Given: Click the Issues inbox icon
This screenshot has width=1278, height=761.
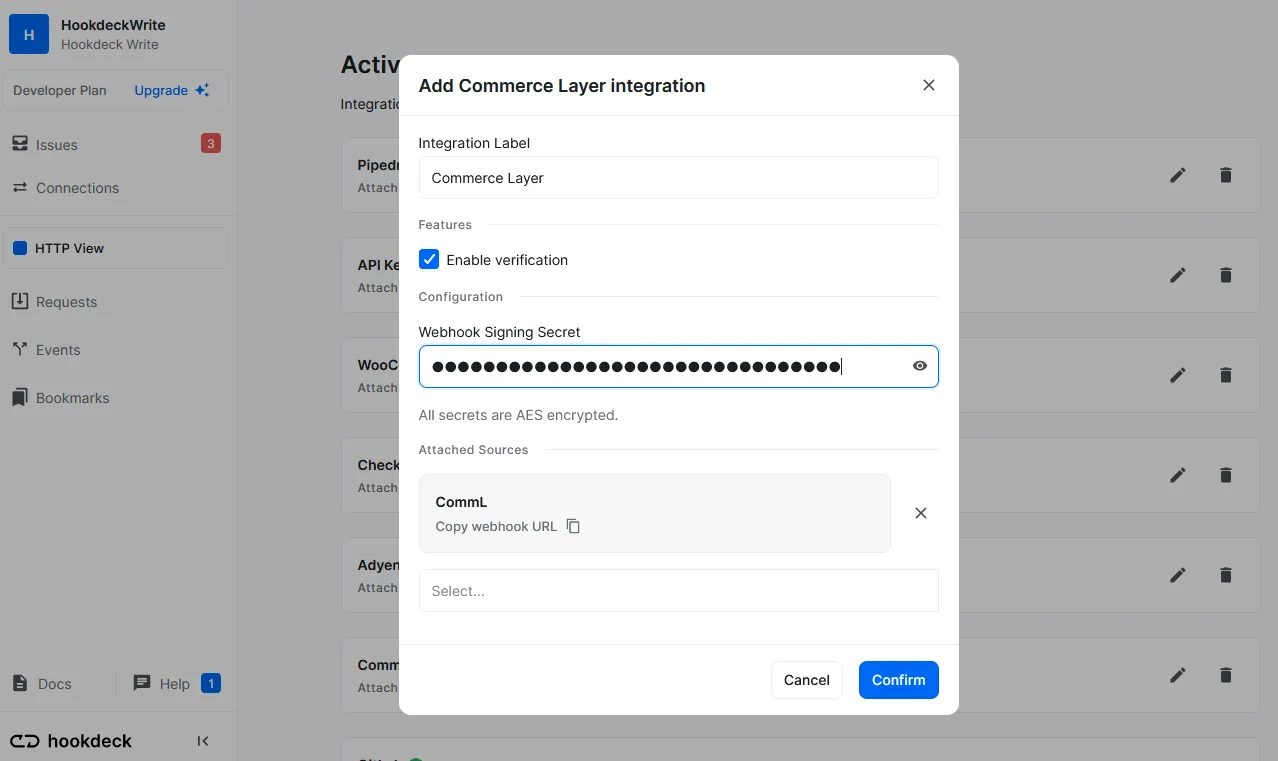Looking at the screenshot, I should [20, 144].
